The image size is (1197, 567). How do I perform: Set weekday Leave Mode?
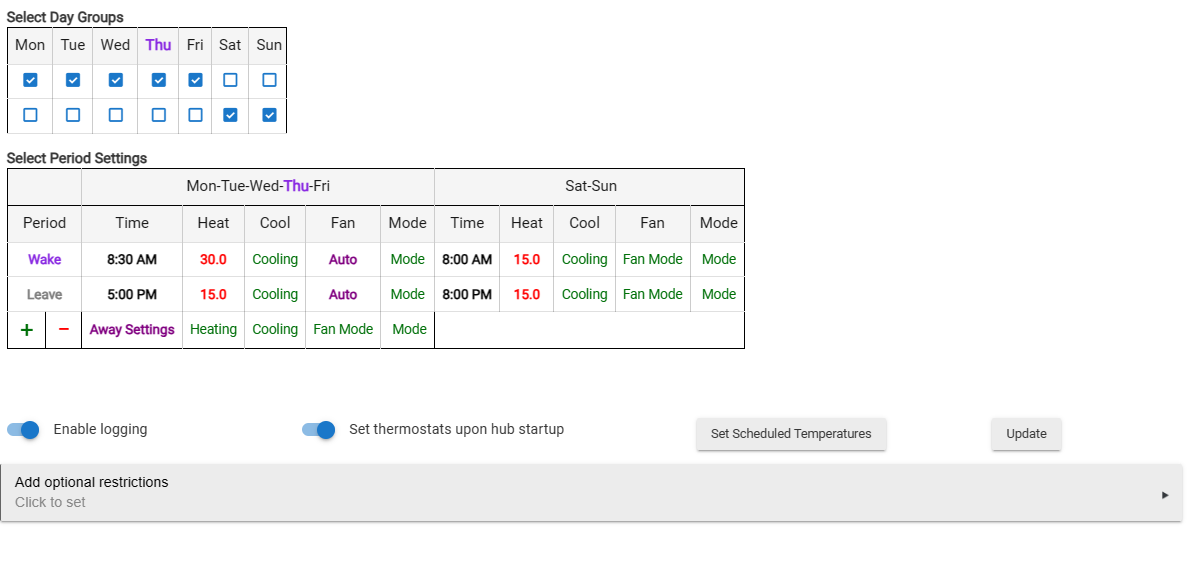408,295
